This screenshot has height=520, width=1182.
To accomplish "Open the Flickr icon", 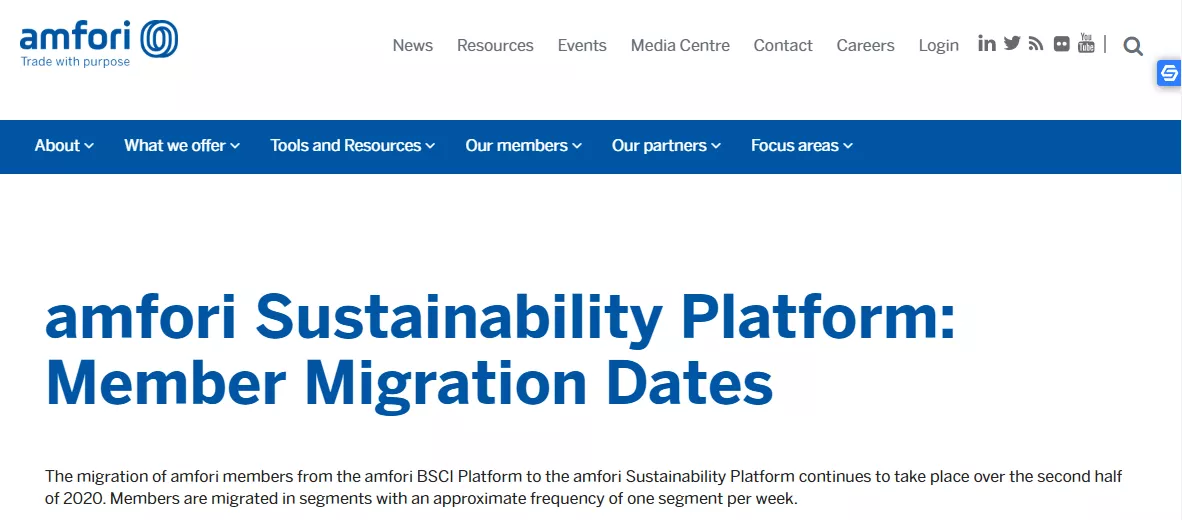I will click(x=1061, y=44).
